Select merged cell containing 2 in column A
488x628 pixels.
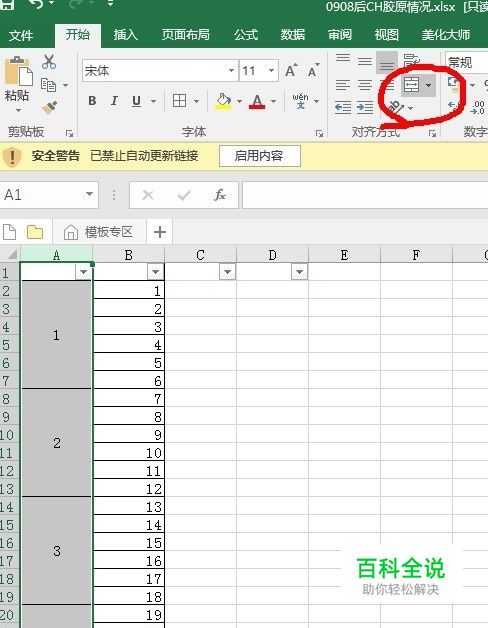click(56, 443)
